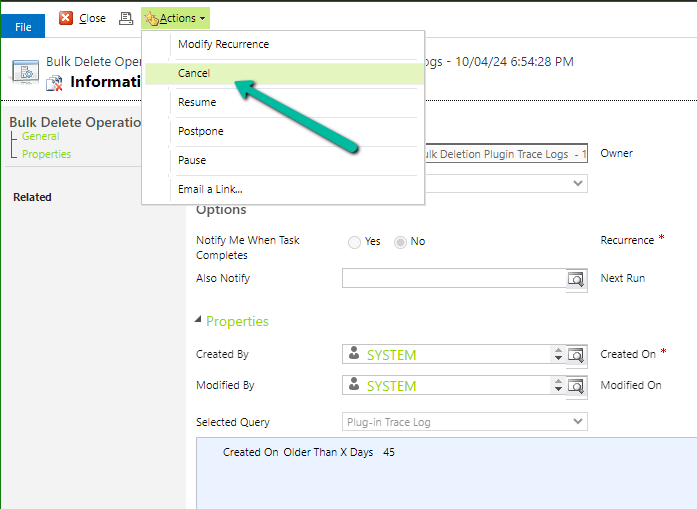Click the Also Notify input field
The image size is (697, 509).
point(453,279)
